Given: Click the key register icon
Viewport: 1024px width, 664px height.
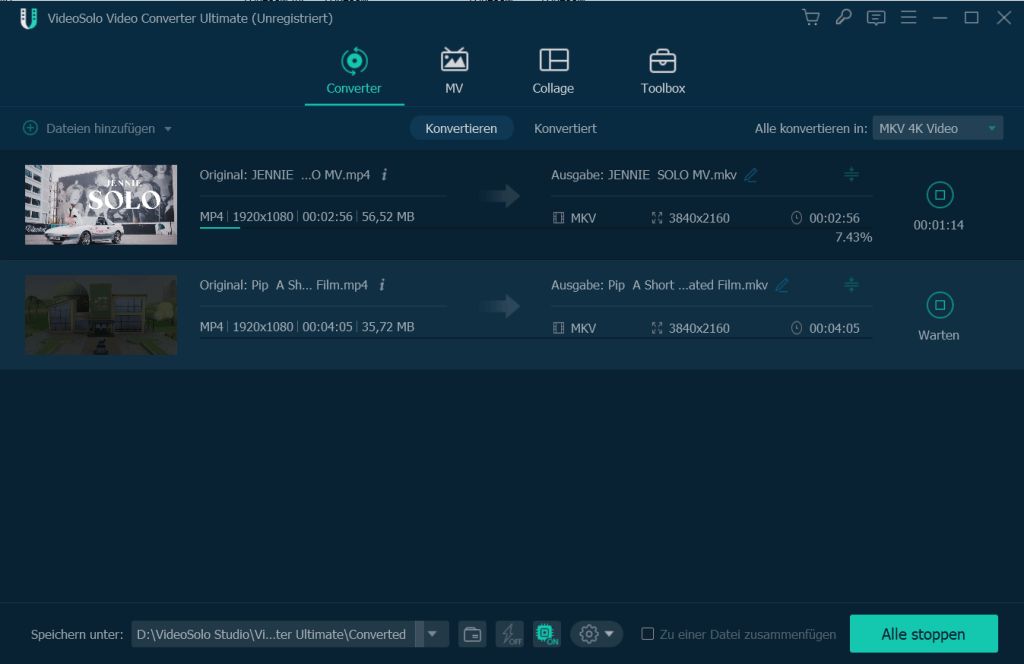Looking at the screenshot, I should (x=843, y=18).
